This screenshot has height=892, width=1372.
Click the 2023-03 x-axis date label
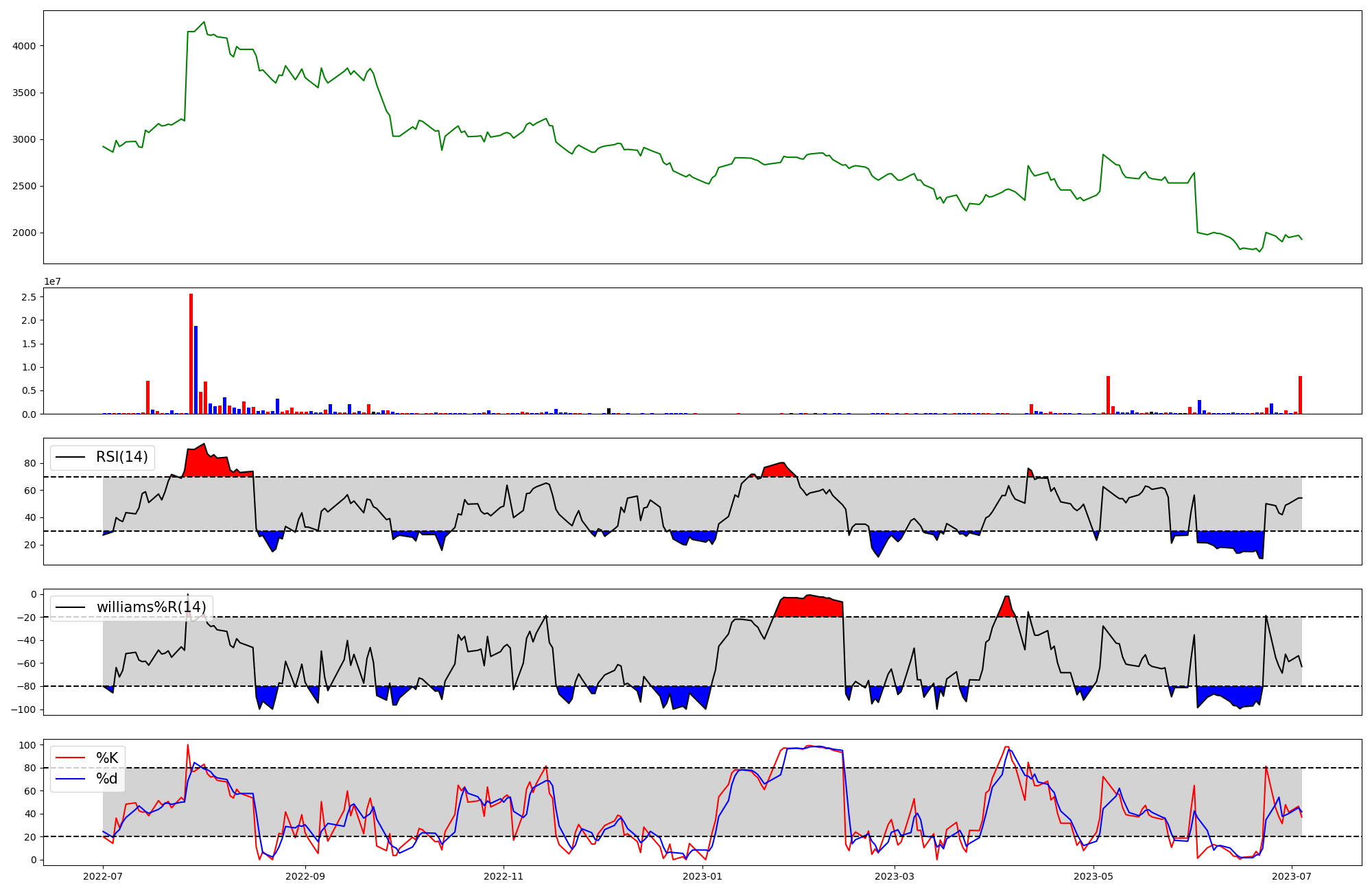tap(895, 876)
